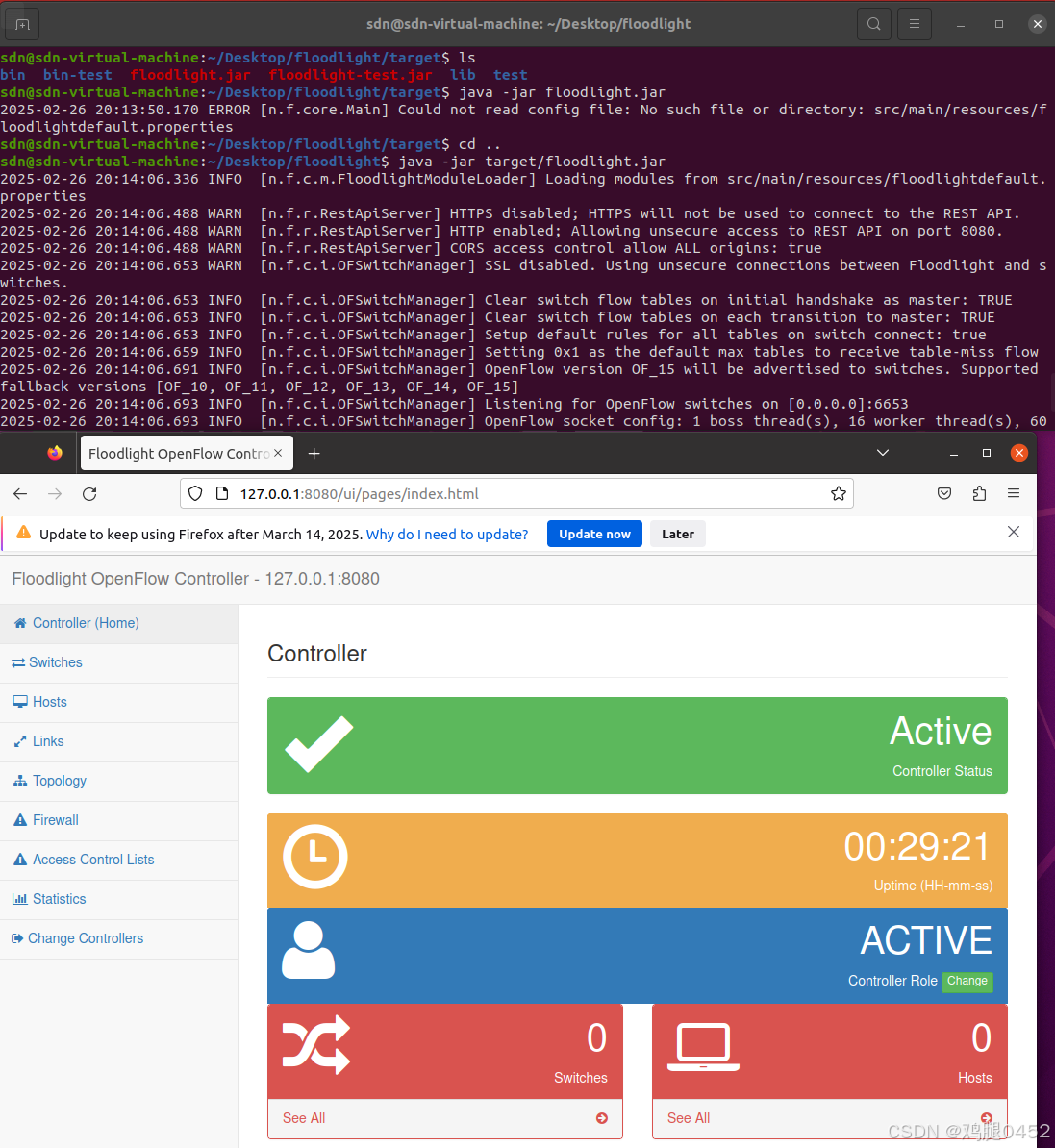
Task: Click the URL address field
Action: coord(516,493)
